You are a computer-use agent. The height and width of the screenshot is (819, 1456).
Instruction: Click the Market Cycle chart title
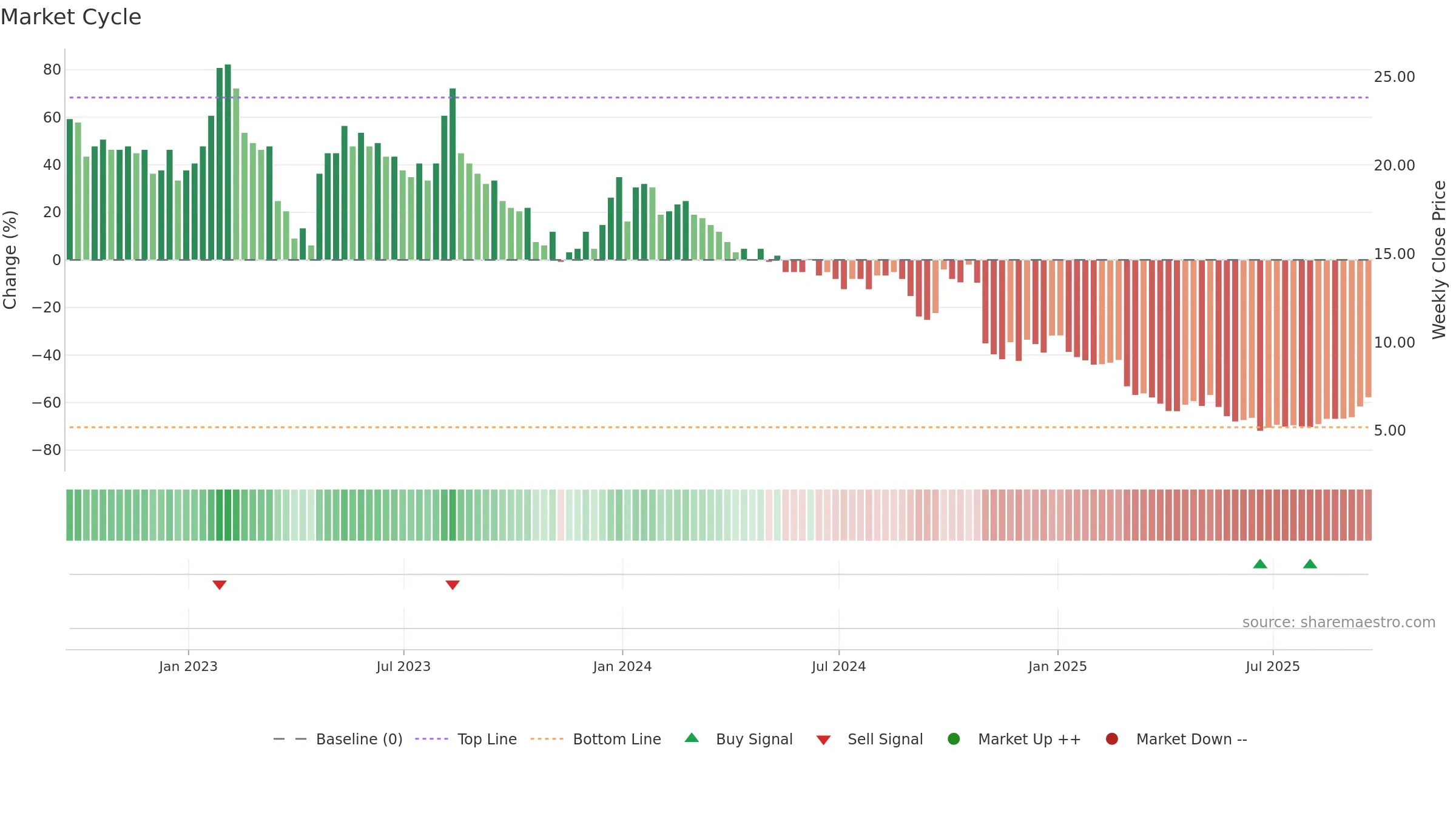pyautogui.click(x=71, y=17)
